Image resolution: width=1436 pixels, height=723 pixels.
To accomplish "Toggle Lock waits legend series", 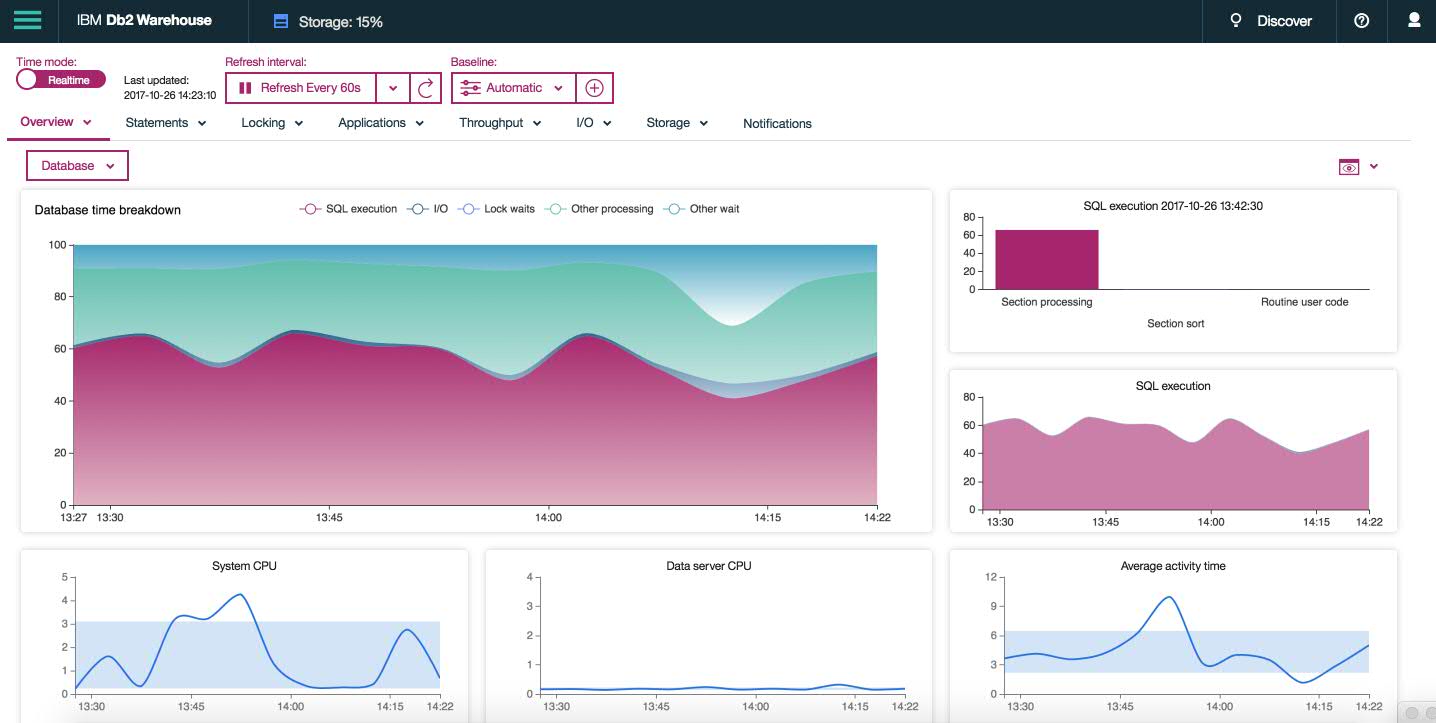I will pos(496,209).
